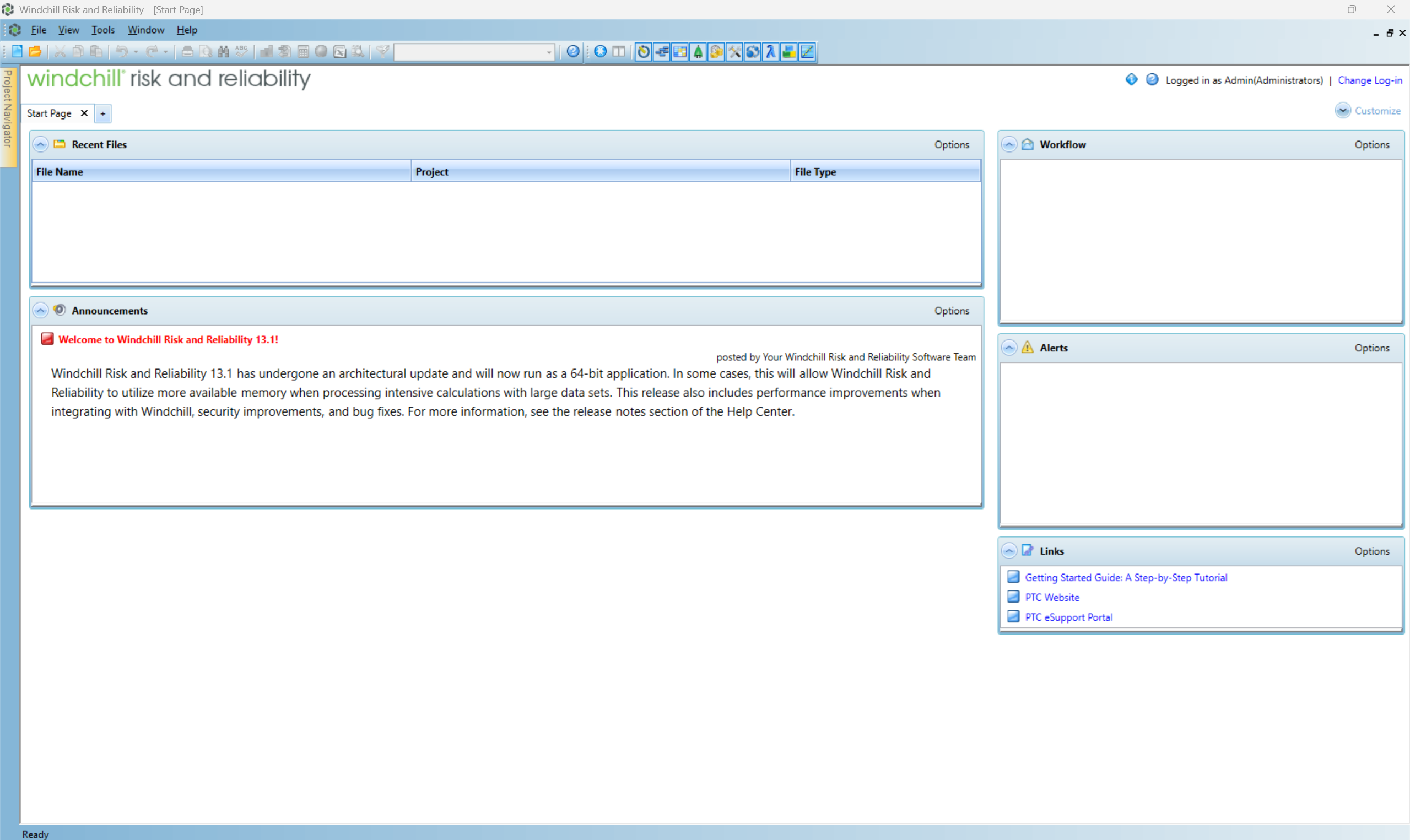Screen dimensions: 1410x840
Task: Open the File menu
Action: coord(39,30)
